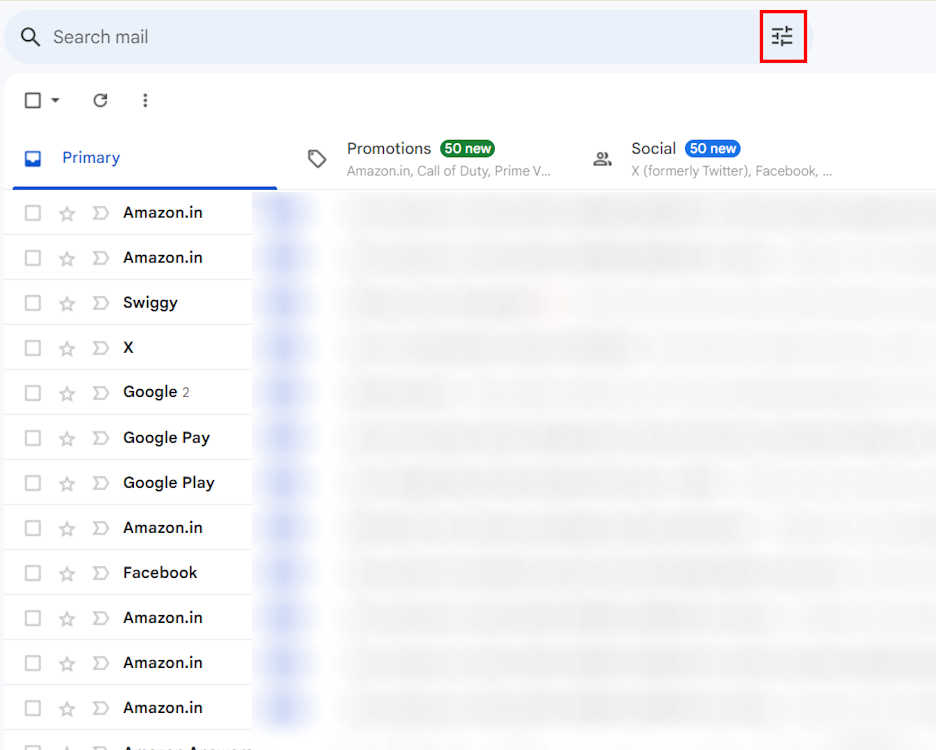936x750 pixels.
Task: Click the Social people icon
Action: (x=603, y=158)
